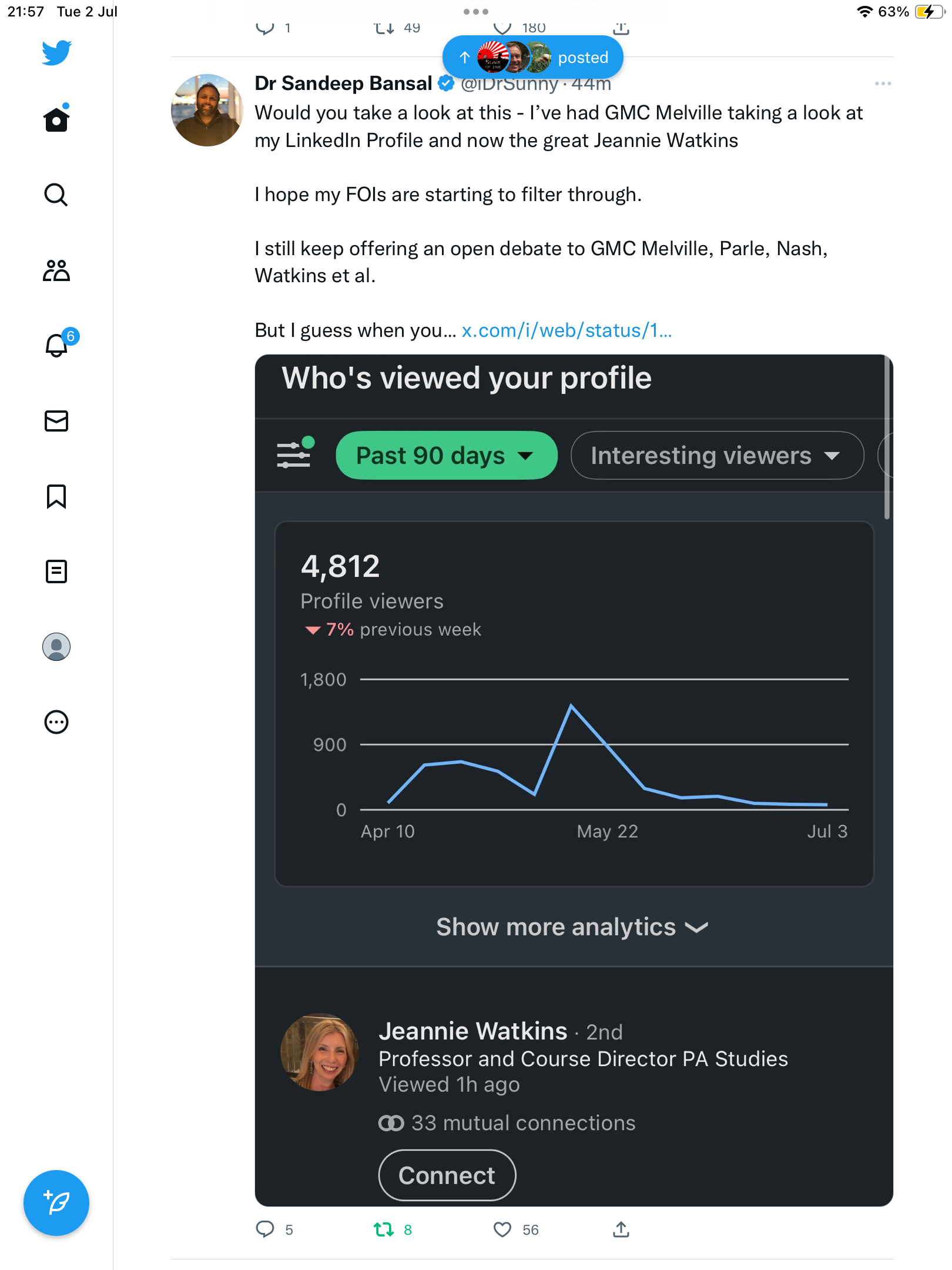
Task: Share Dr Sandeep Bansal's tweet
Action: pos(621,1229)
